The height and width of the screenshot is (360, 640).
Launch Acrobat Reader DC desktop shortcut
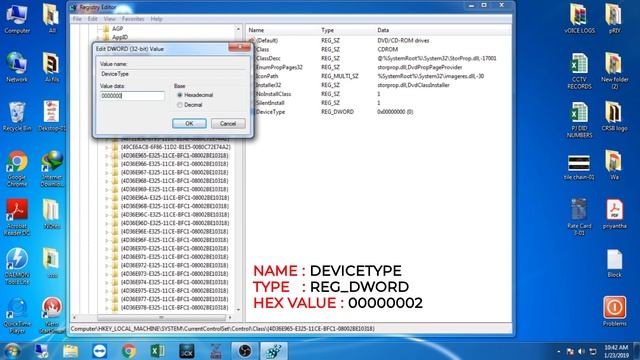click(x=17, y=217)
